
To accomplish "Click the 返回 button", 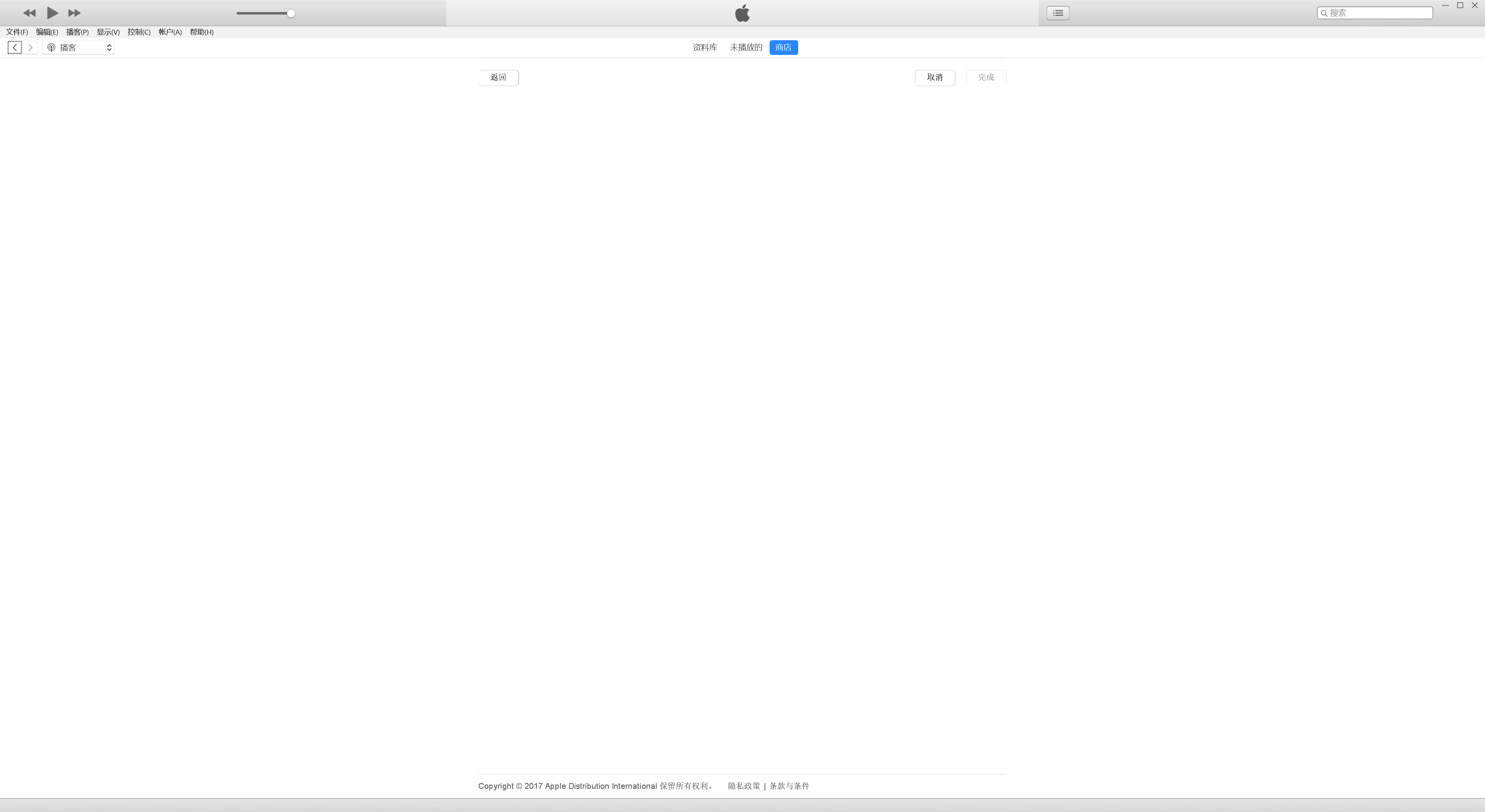I will coord(498,77).
